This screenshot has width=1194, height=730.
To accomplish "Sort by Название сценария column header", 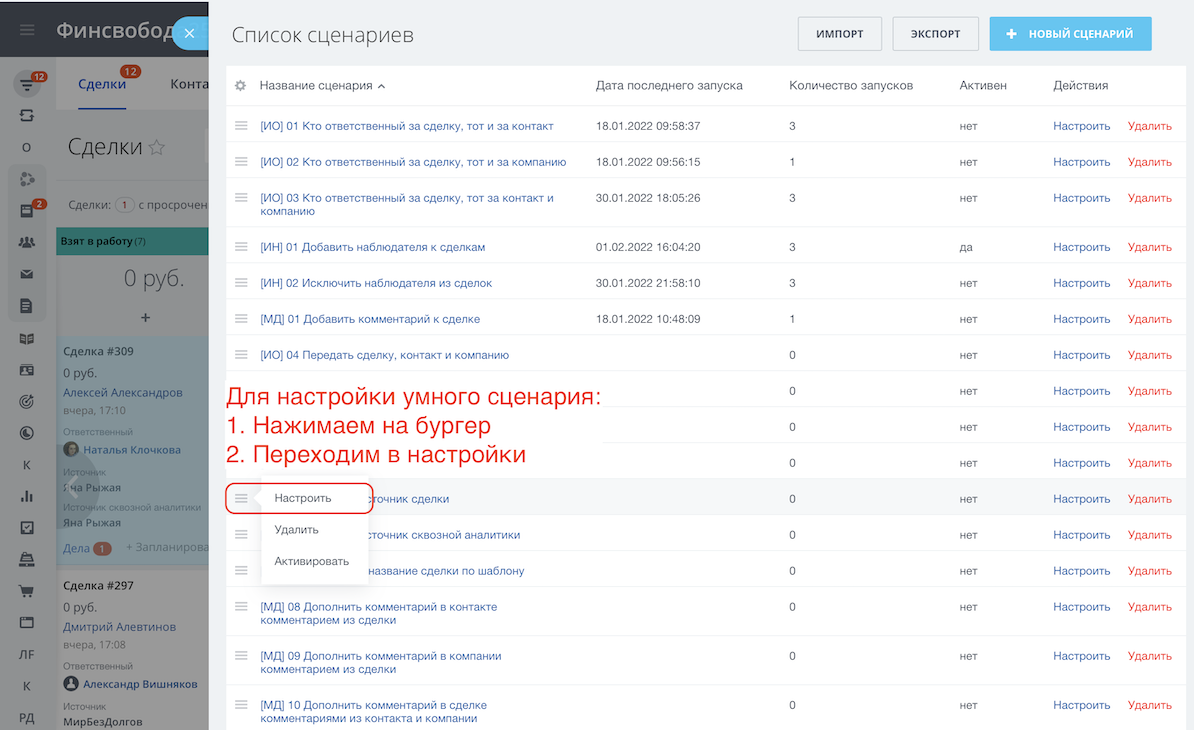I will point(316,86).
